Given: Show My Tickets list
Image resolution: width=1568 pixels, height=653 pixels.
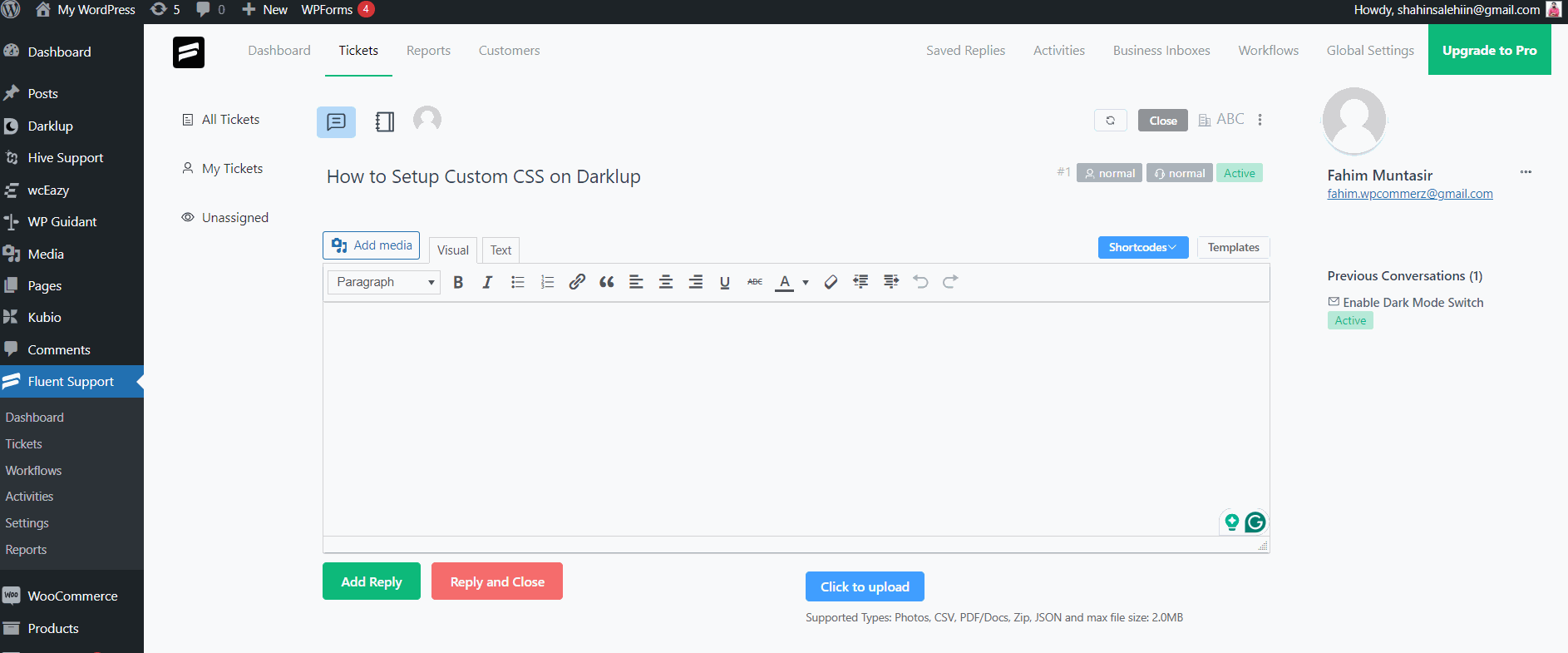Looking at the screenshot, I should [223, 169].
